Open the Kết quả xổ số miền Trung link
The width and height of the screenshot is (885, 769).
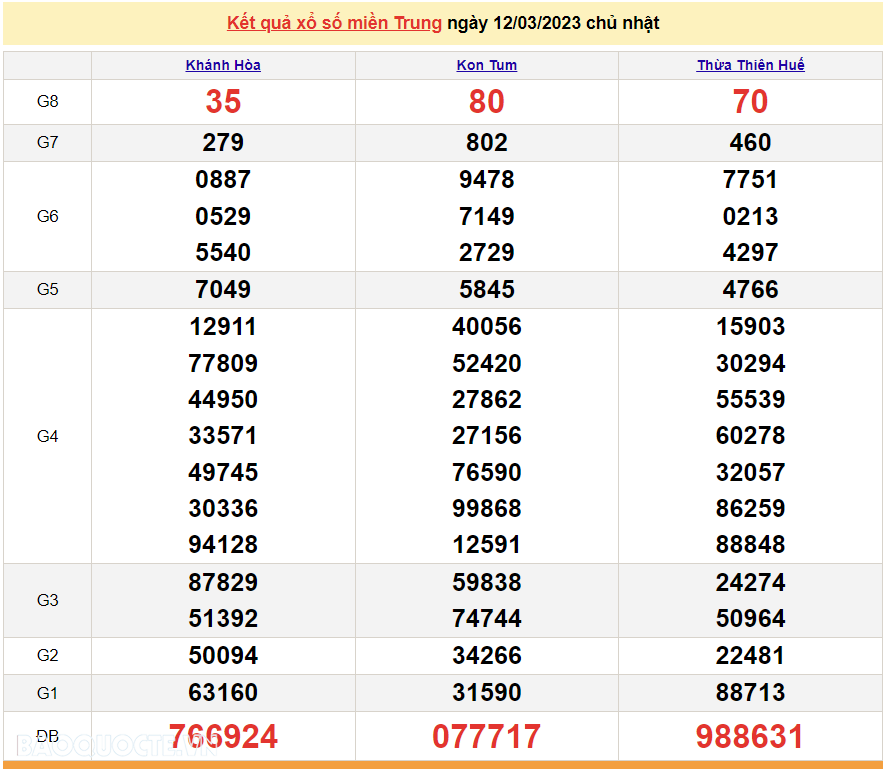click(334, 23)
